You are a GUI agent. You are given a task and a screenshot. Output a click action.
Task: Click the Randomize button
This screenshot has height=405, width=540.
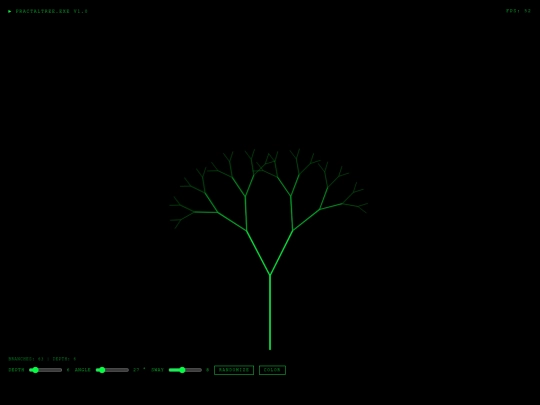[234, 370]
